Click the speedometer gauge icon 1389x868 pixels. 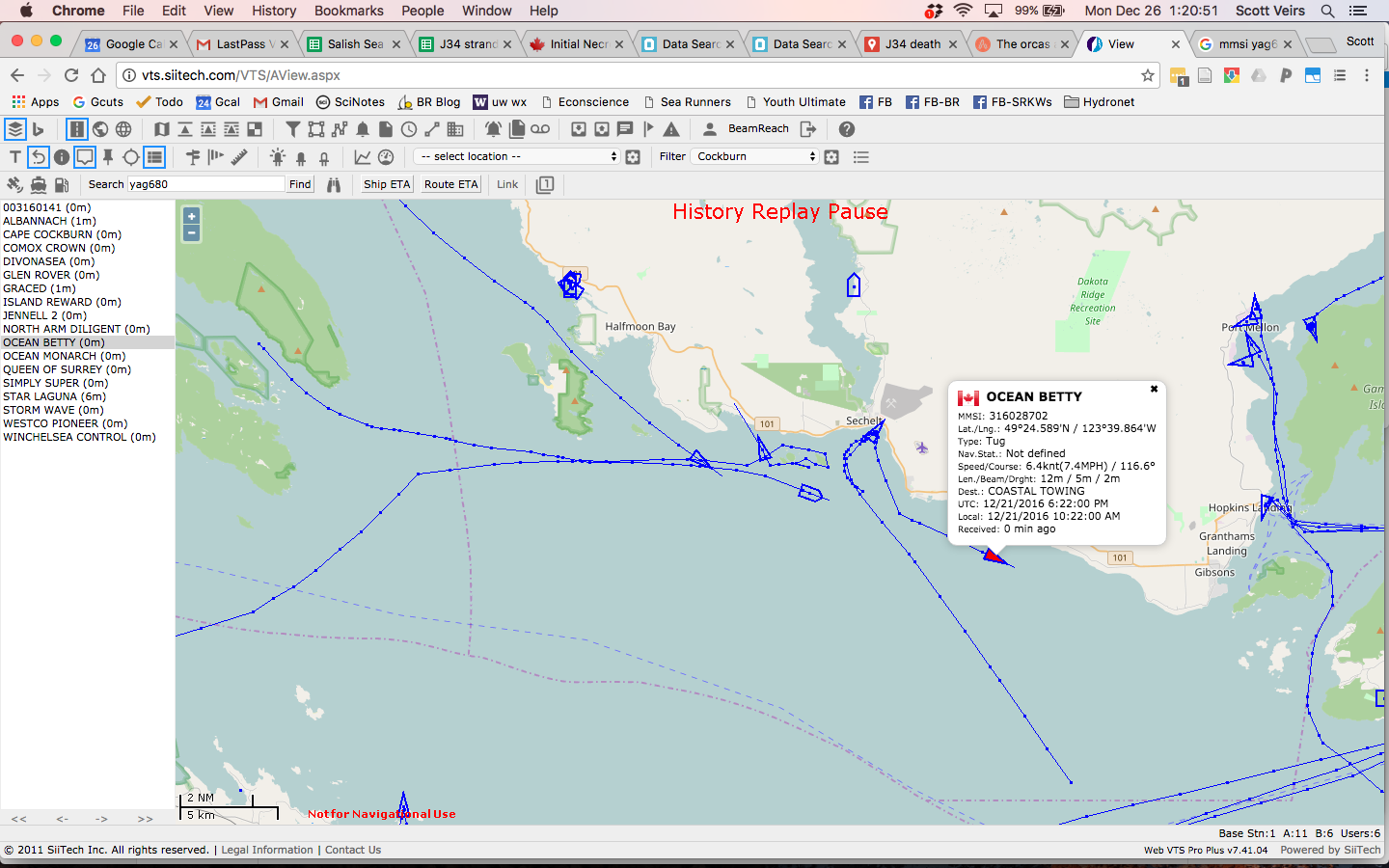point(386,157)
